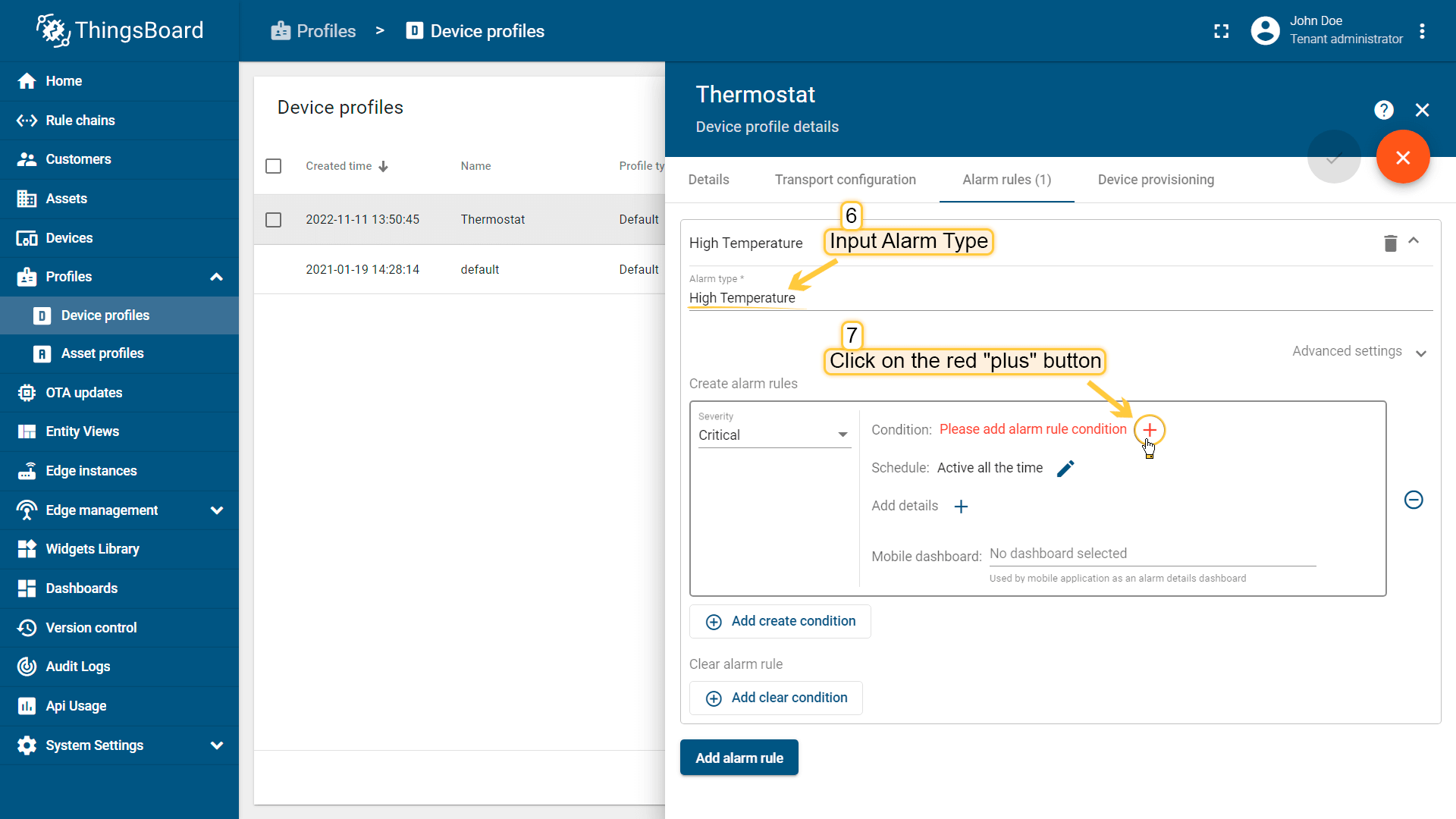Toggle fullscreen mode icon
The height and width of the screenshot is (819, 1456).
1222,31
